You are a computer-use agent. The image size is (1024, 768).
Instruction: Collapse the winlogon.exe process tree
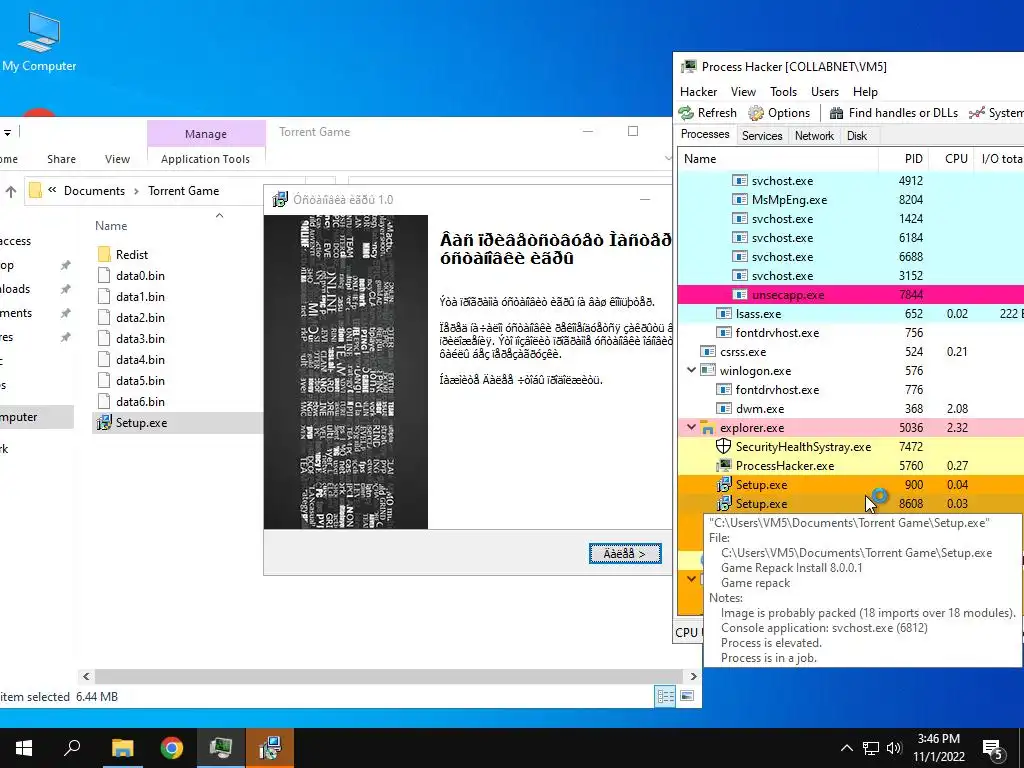tap(691, 370)
